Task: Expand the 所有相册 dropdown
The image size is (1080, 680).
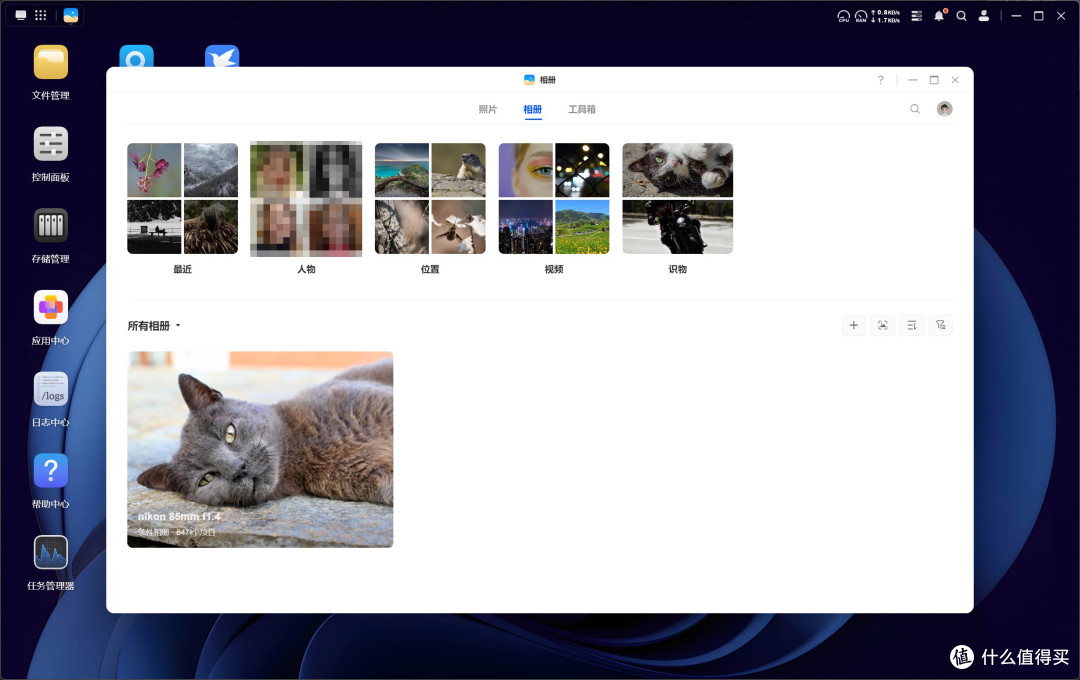Action: coord(154,326)
